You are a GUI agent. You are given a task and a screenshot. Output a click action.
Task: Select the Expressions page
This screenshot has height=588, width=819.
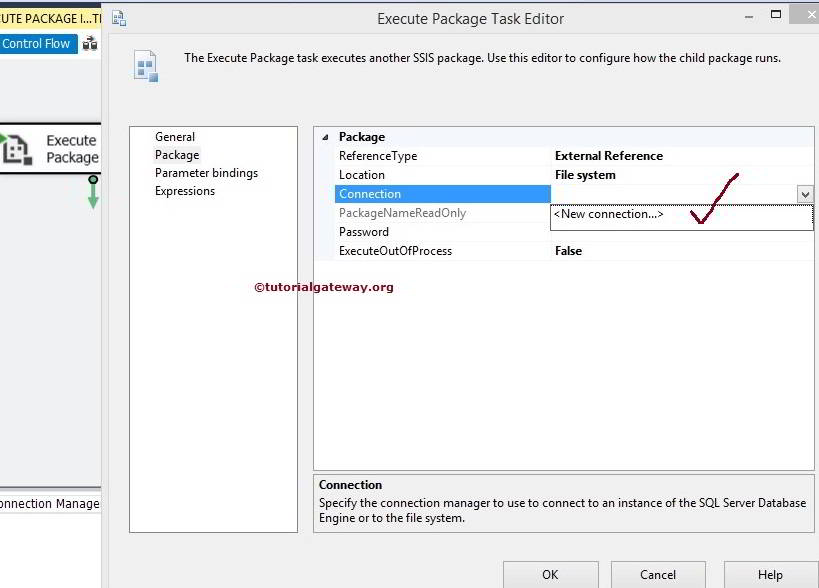click(x=186, y=190)
